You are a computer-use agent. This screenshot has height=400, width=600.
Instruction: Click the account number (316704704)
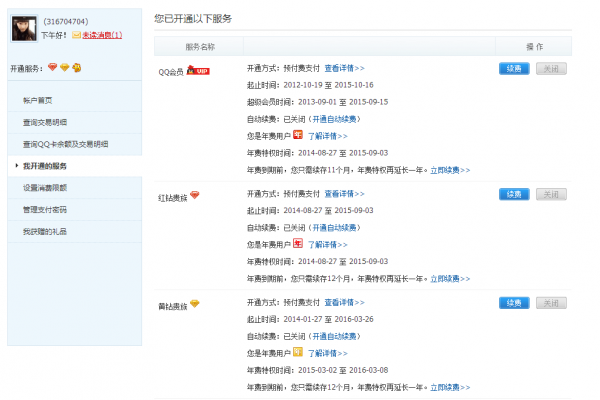click(66, 22)
